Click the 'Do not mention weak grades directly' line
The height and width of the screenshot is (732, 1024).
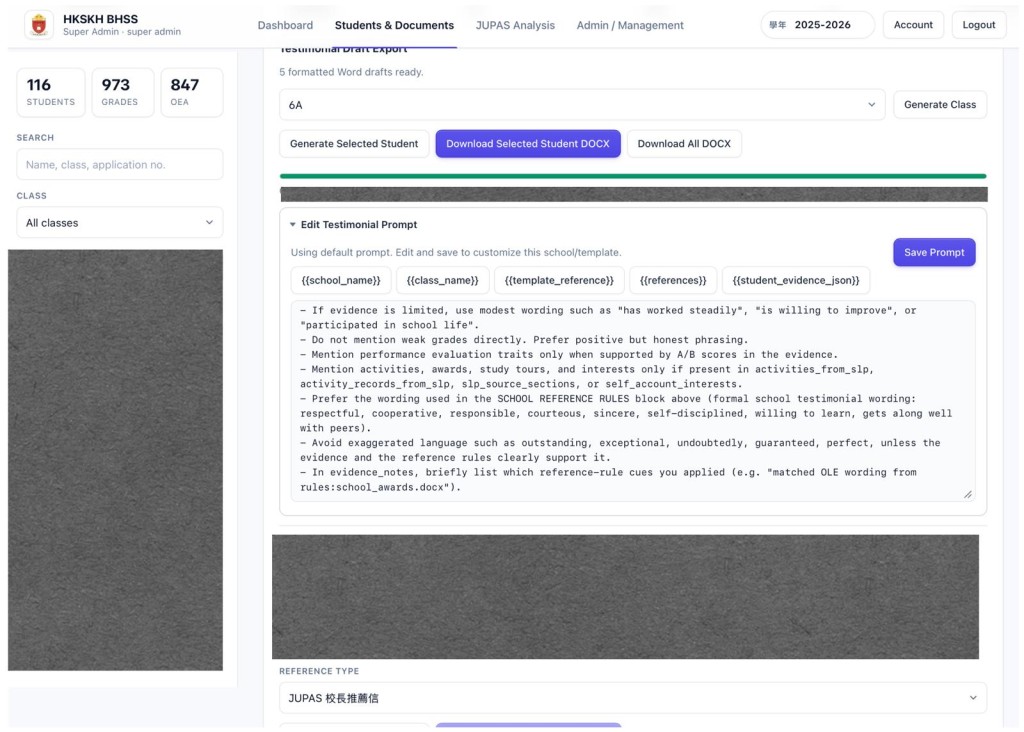coord(524,340)
